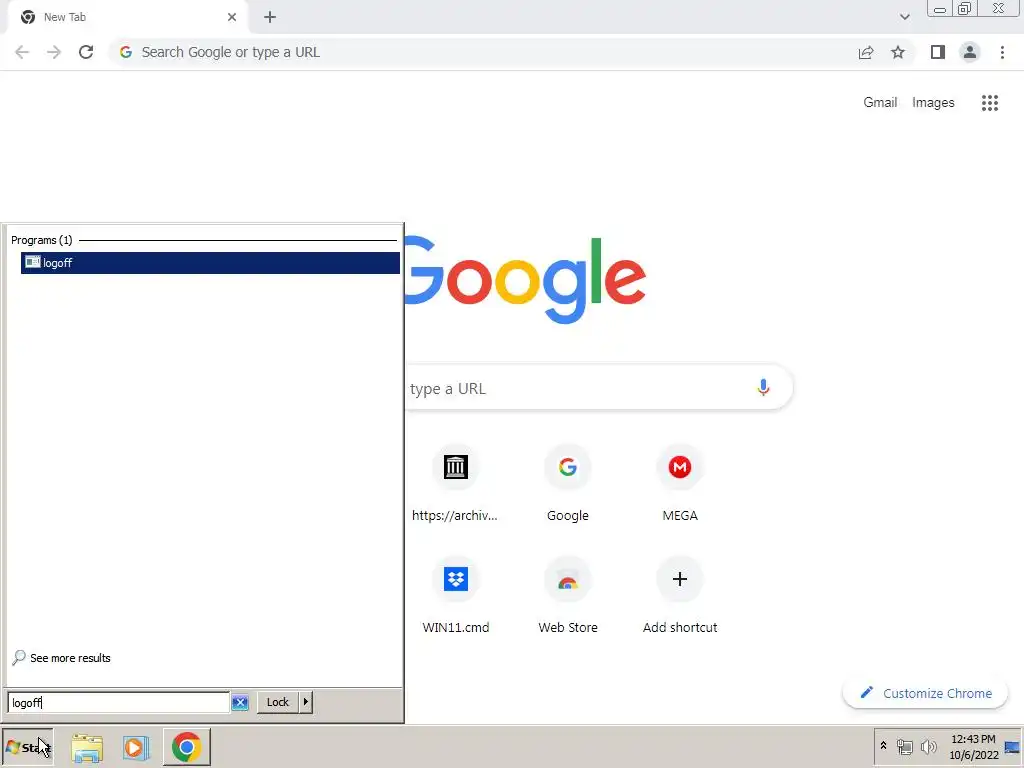Viewport: 1024px width, 768px height.
Task: Click the Programs (1) header
Action: click(42, 240)
